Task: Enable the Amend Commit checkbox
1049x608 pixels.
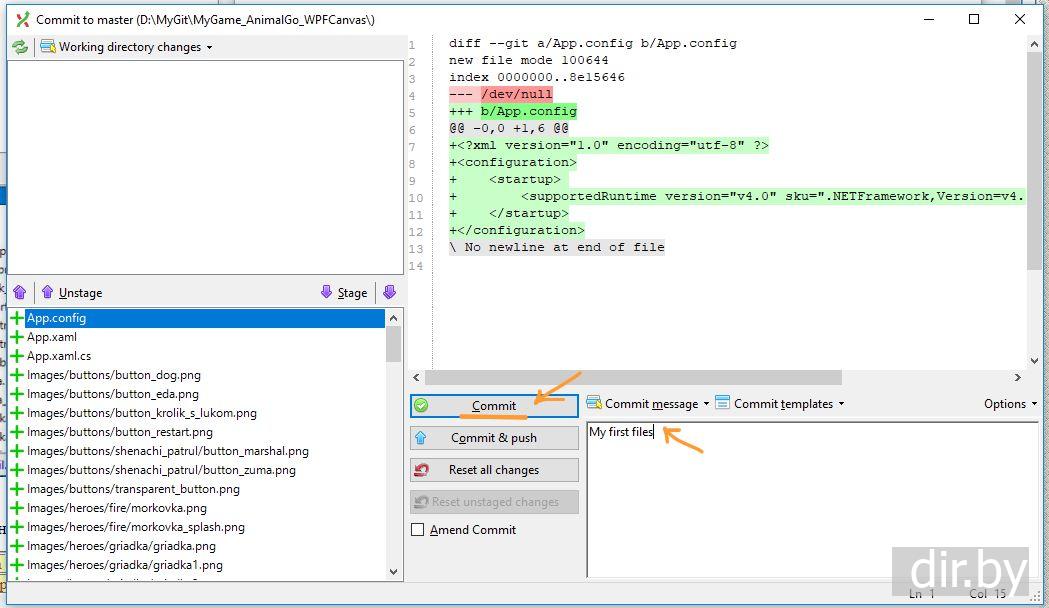Action: tap(418, 530)
